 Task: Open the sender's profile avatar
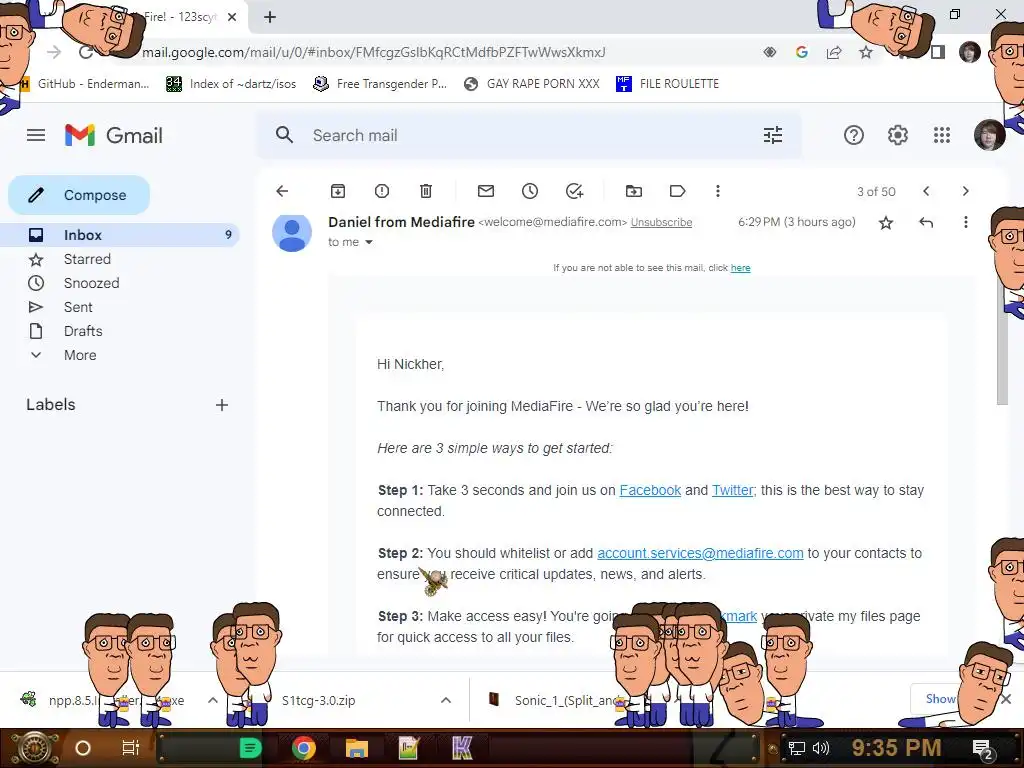292,232
